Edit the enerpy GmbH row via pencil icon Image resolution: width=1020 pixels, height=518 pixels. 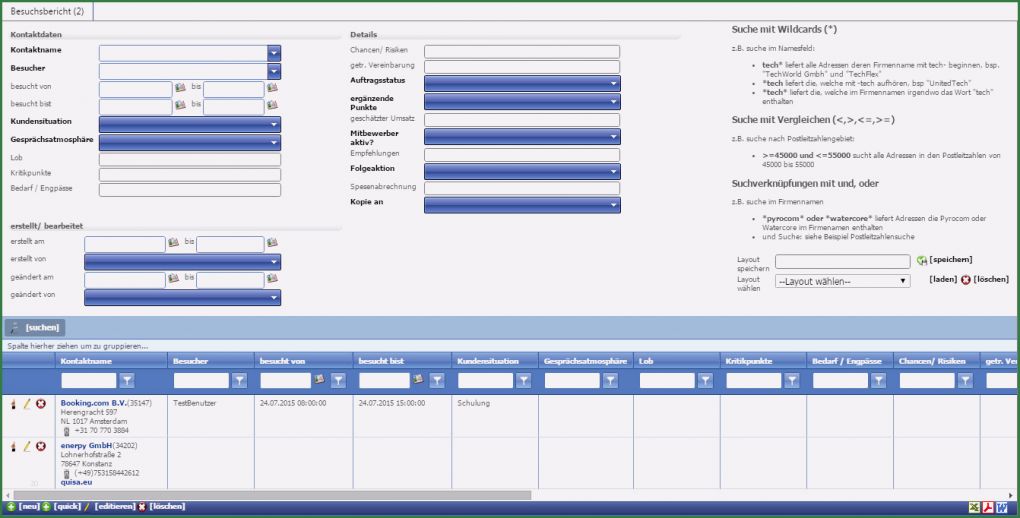coord(27,446)
